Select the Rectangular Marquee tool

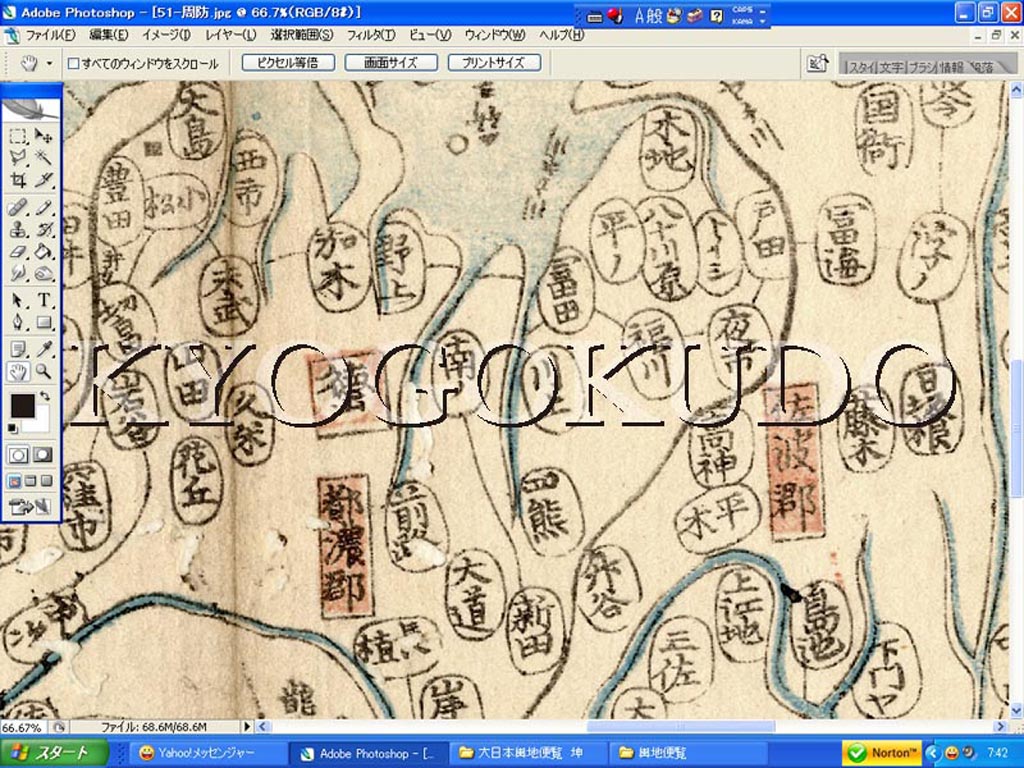pos(18,135)
